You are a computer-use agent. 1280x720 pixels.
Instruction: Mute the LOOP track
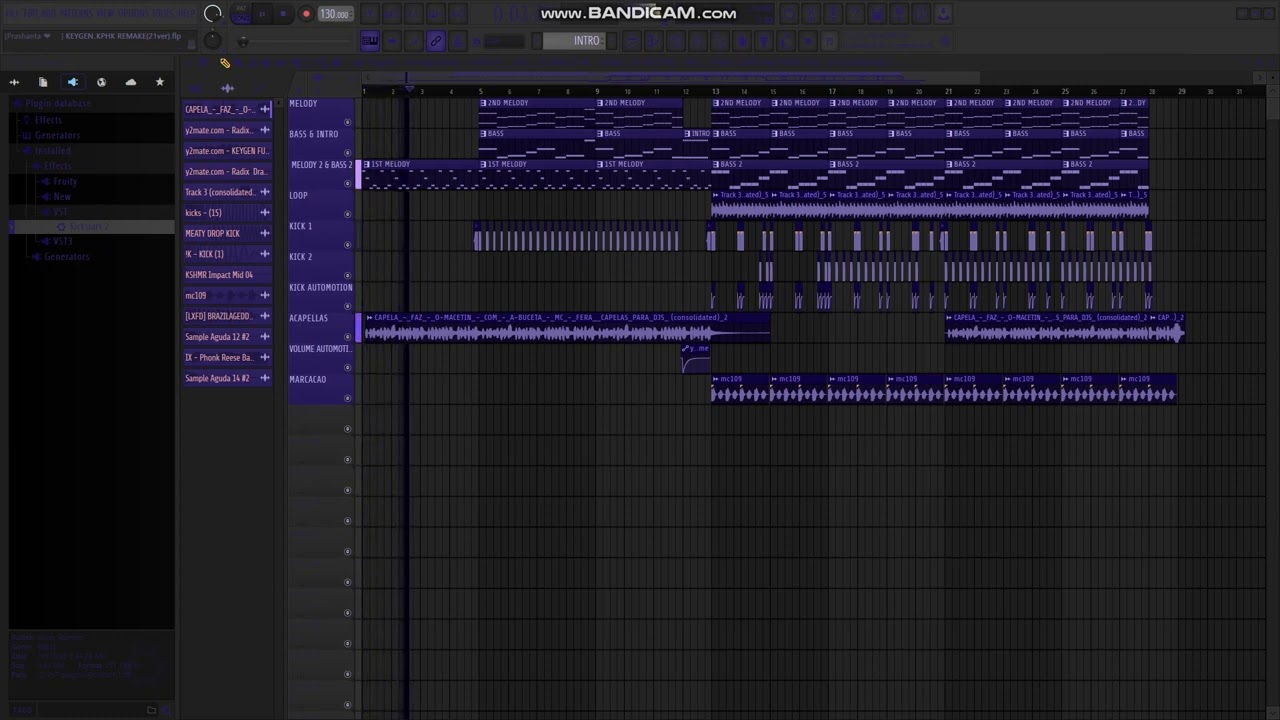(348, 214)
